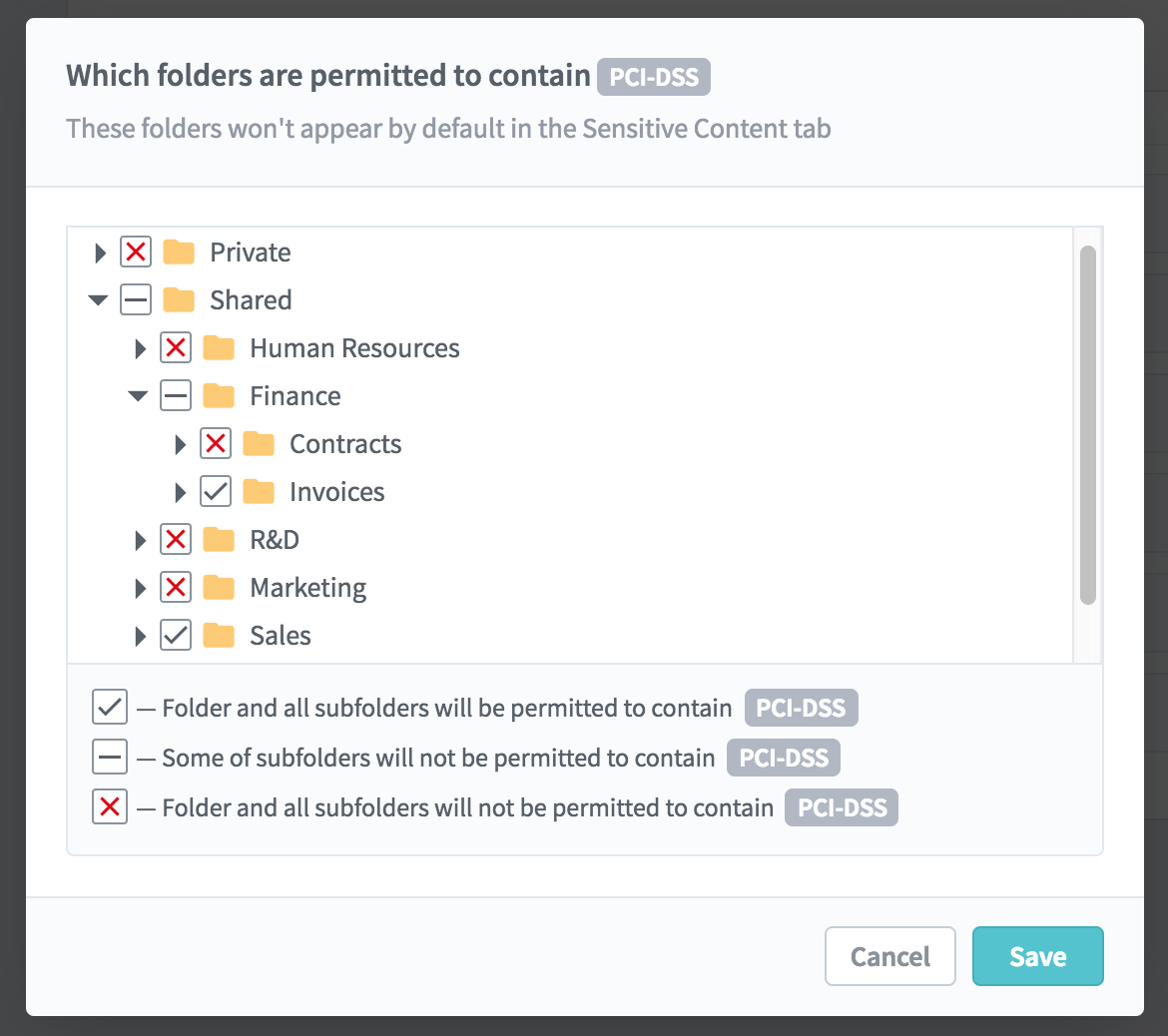Click the Finance folder icon
This screenshot has width=1168, height=1036.
(x=219, y=396)
